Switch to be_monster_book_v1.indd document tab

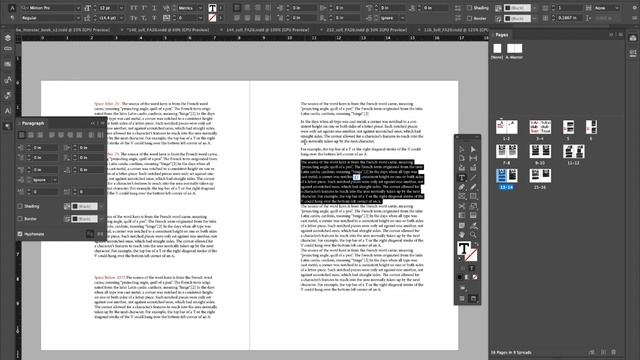coord(63,30)
